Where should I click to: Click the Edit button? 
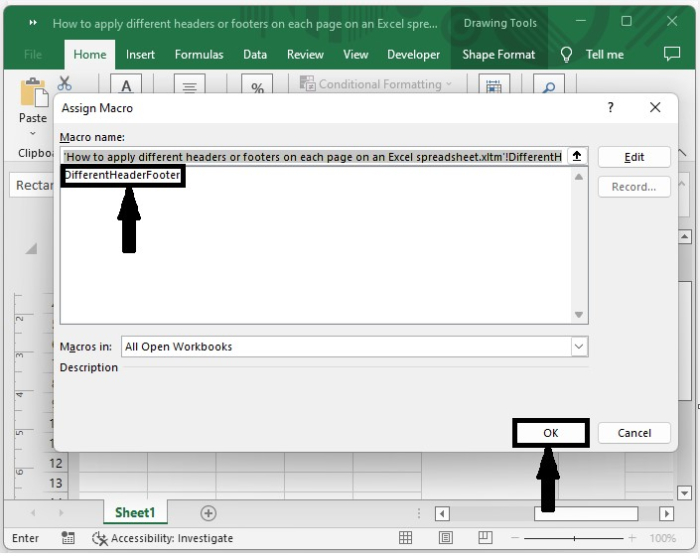pyautogui.click(x=634, y=157)
